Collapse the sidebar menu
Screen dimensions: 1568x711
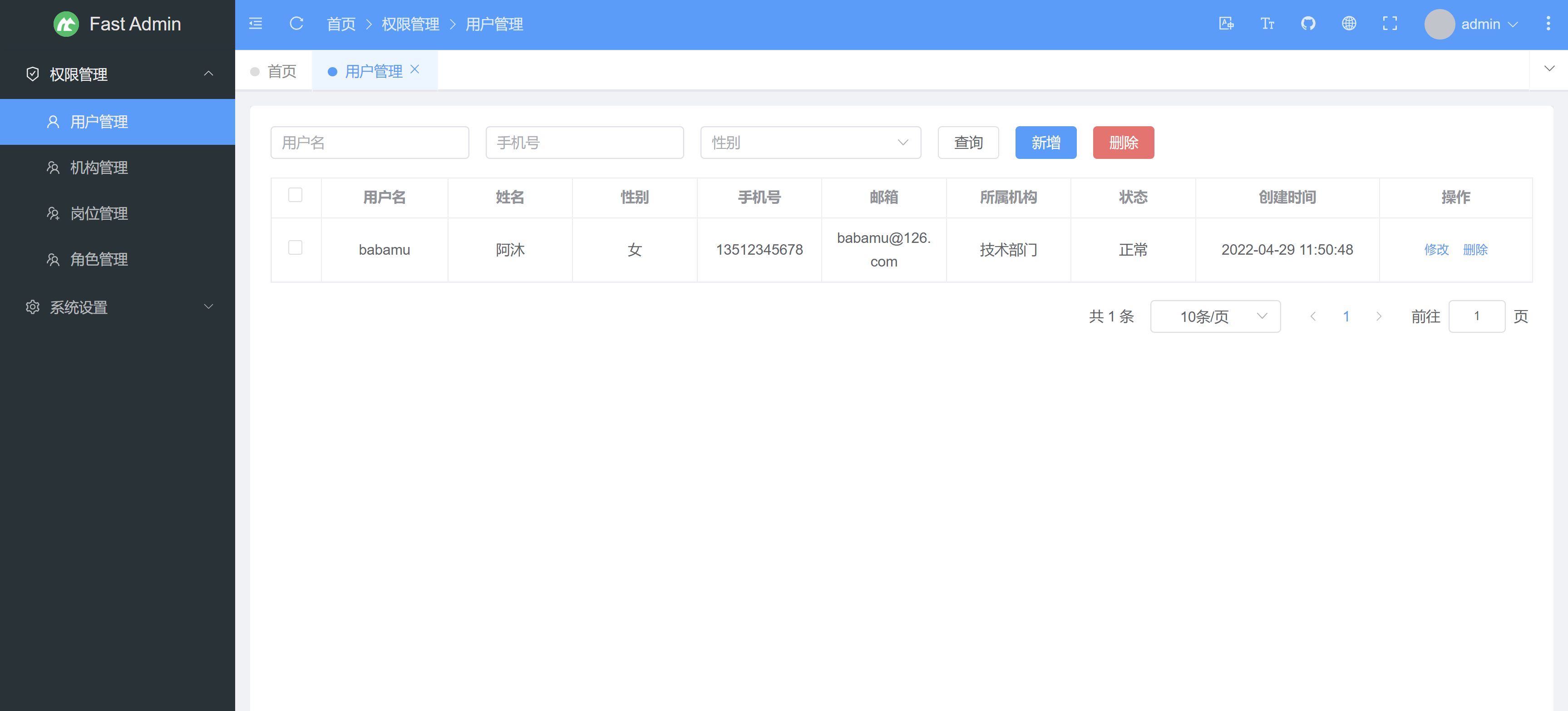tap(256, 24)
